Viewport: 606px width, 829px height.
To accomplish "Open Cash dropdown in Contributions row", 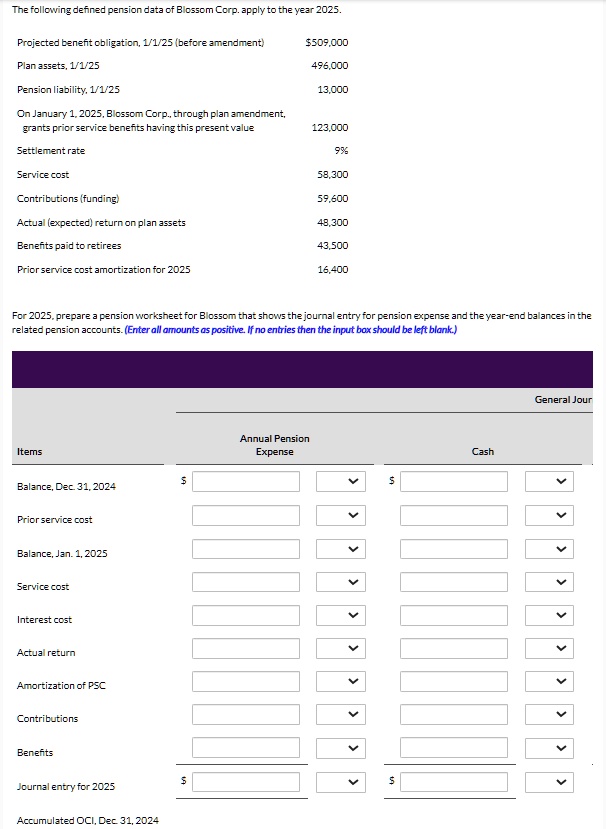I will tap(549, 715).
